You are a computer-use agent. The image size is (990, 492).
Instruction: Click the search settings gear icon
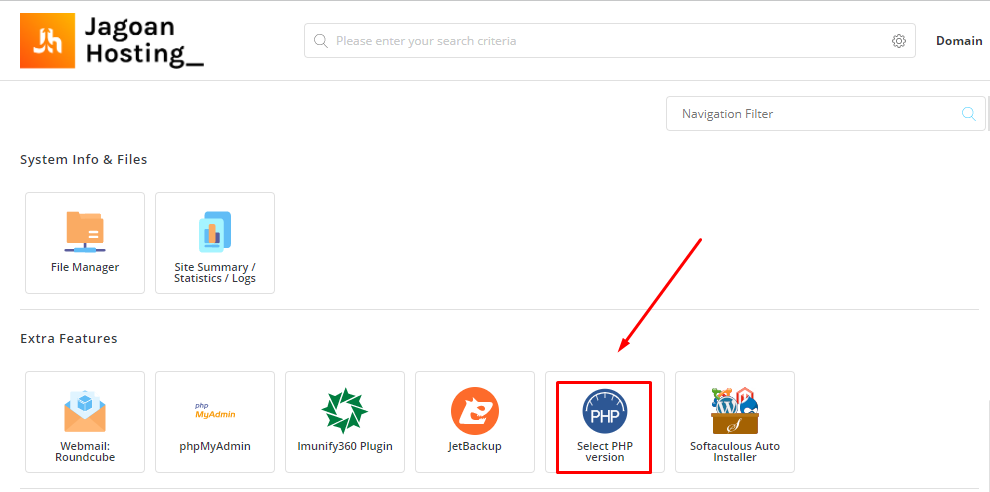click(x=898, y=41)
